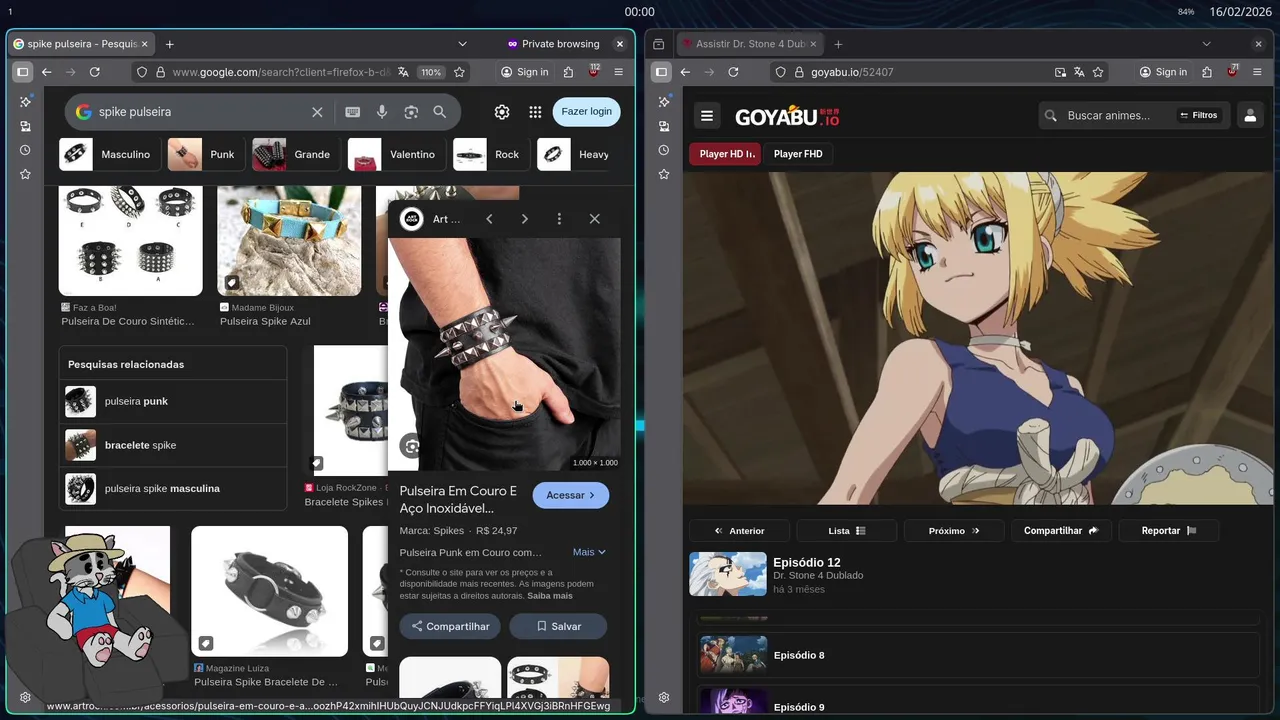This screenshot has width=1280, height=720.
Task: Open three-dot options in image preview panel
Action: (559, 219)
